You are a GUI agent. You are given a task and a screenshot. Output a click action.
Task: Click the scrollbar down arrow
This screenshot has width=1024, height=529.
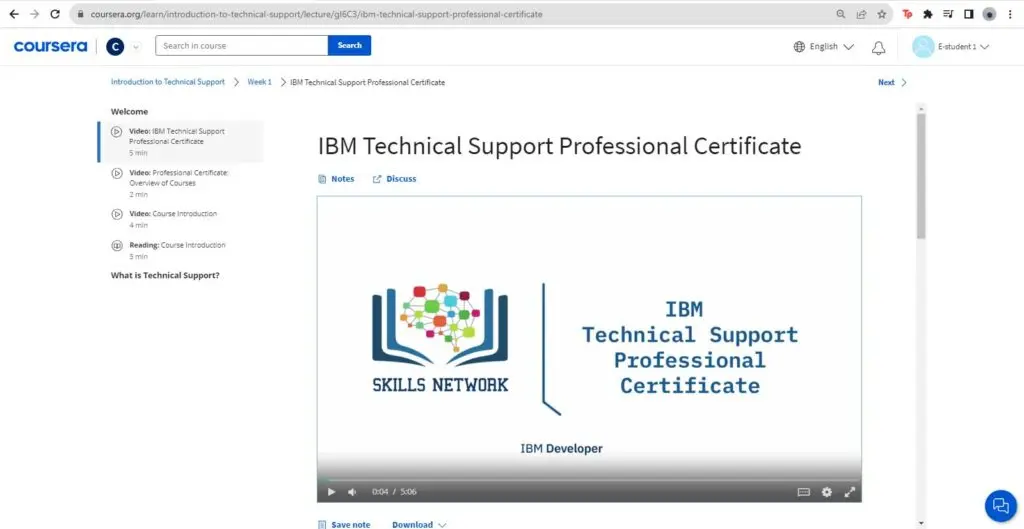click(x=921, y=522)
